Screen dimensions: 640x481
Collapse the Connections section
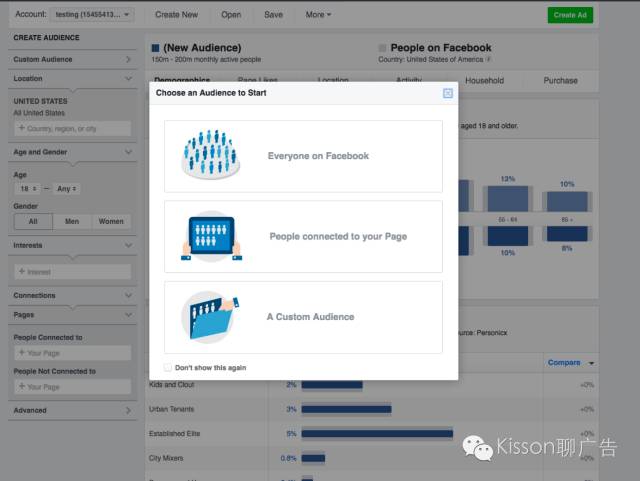click(x=72, y=295)
